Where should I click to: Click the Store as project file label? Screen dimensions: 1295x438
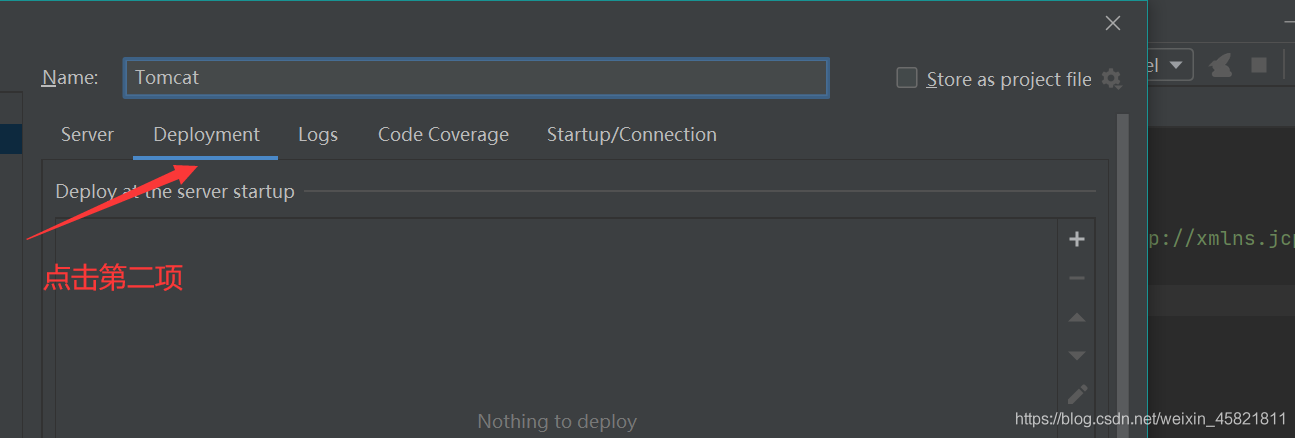pos(1008,79)
